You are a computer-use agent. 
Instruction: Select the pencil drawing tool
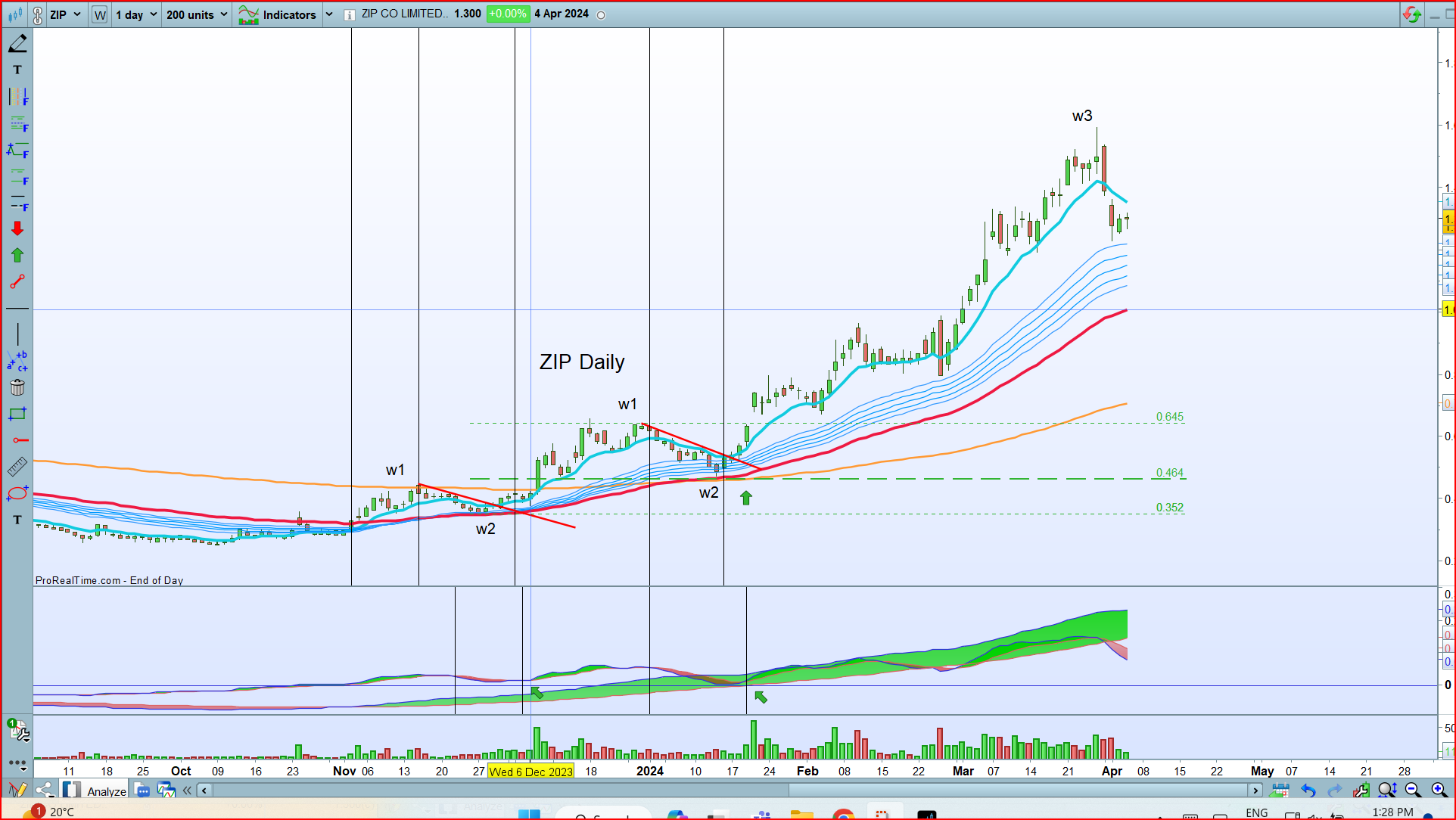17,43
